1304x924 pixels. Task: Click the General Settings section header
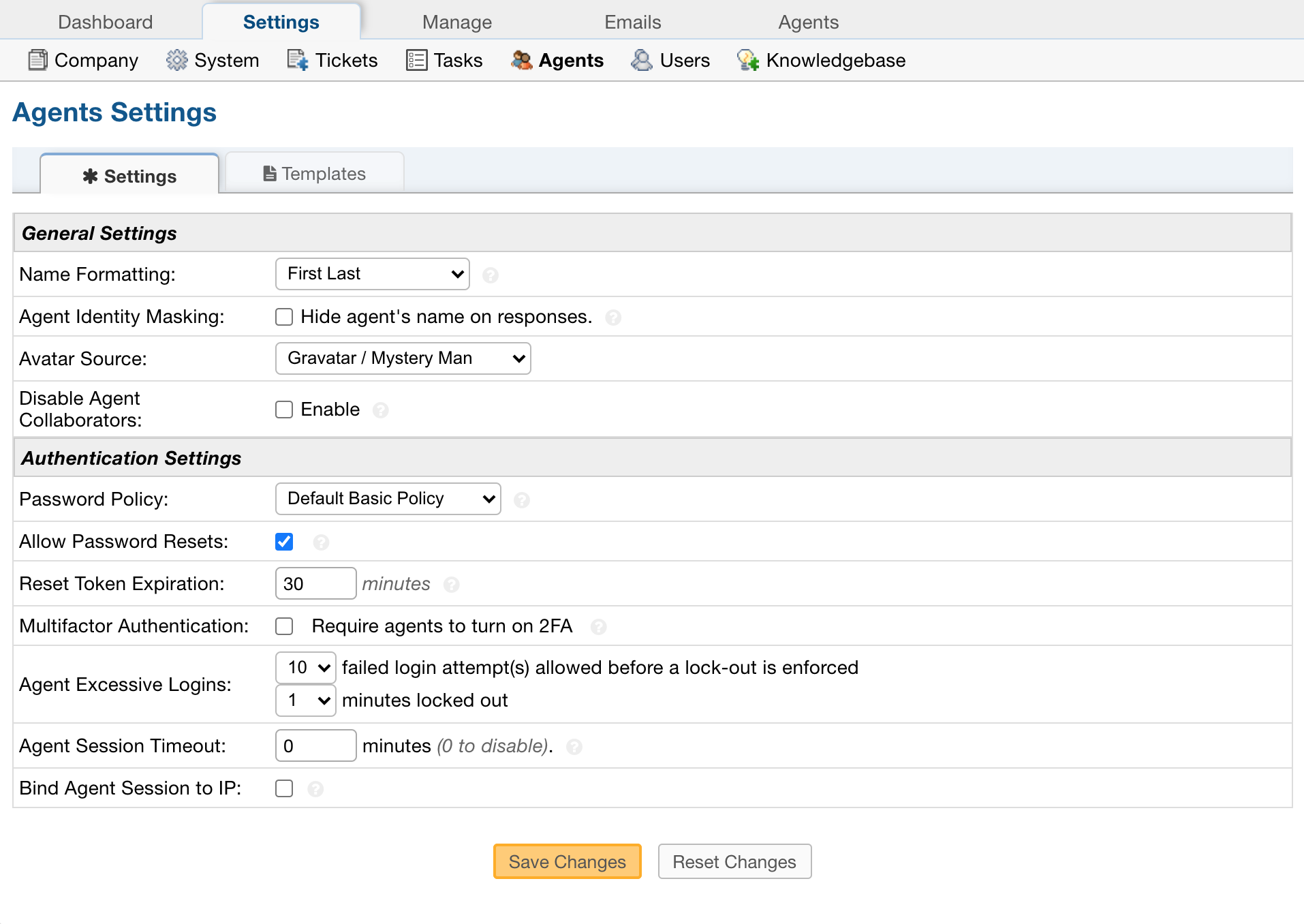coord(652,233)
